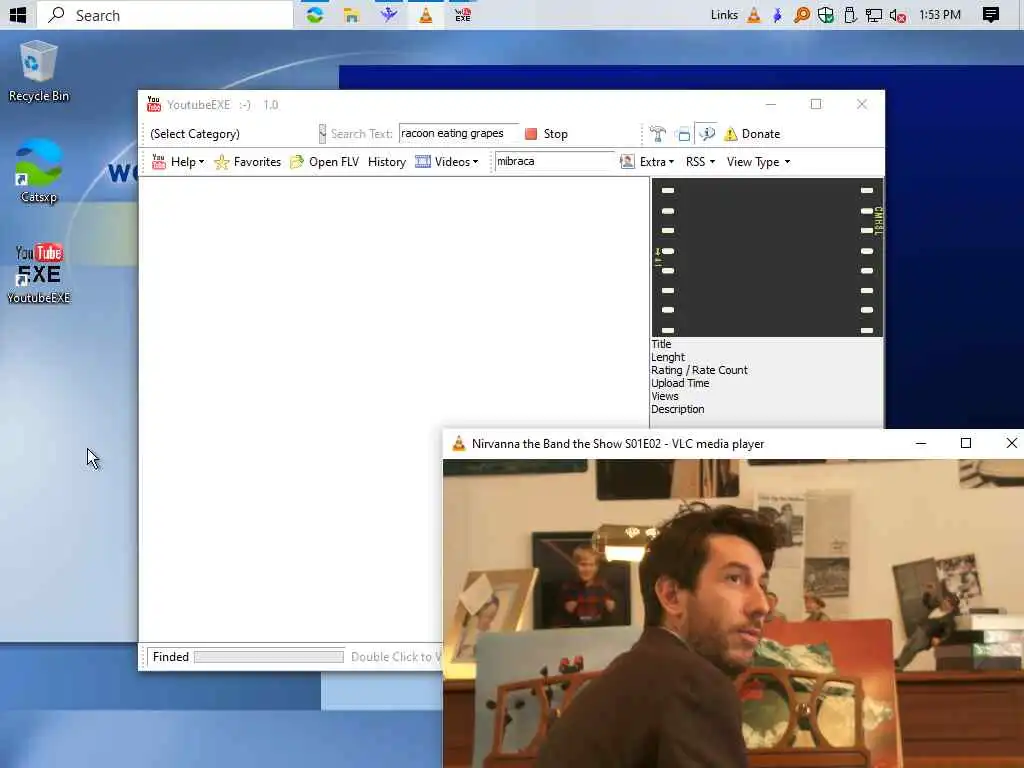This screenshot has height=768, width=1024.
Task: Click the purple bird tray icon
Action: pos(777,15)
